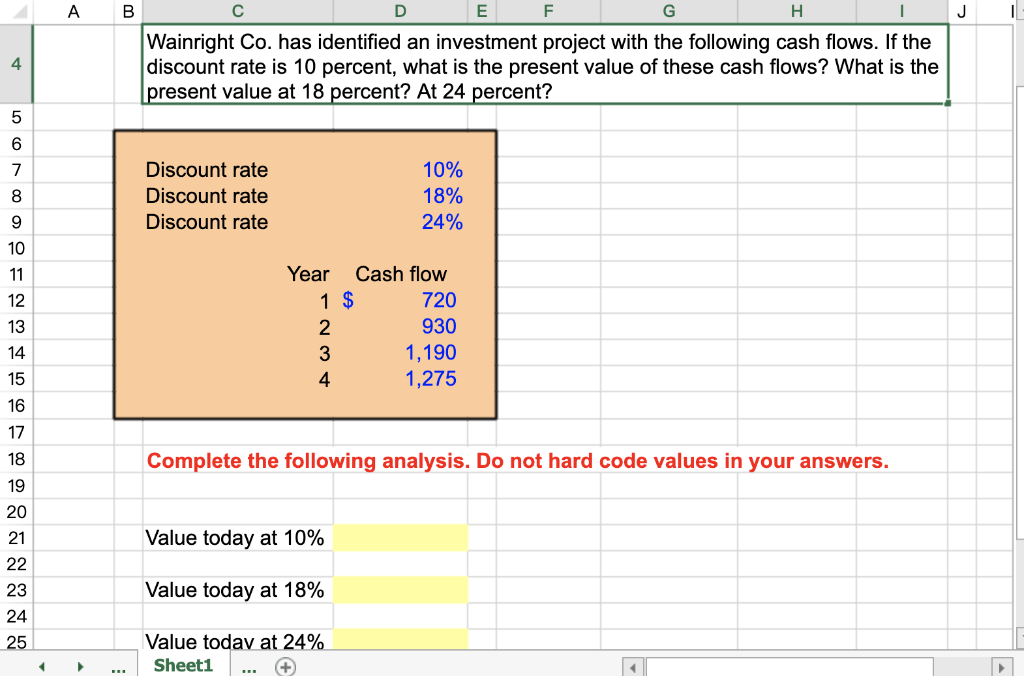The image size is (1024, 676).
Task: Select column header J
Action: [961, 10]
